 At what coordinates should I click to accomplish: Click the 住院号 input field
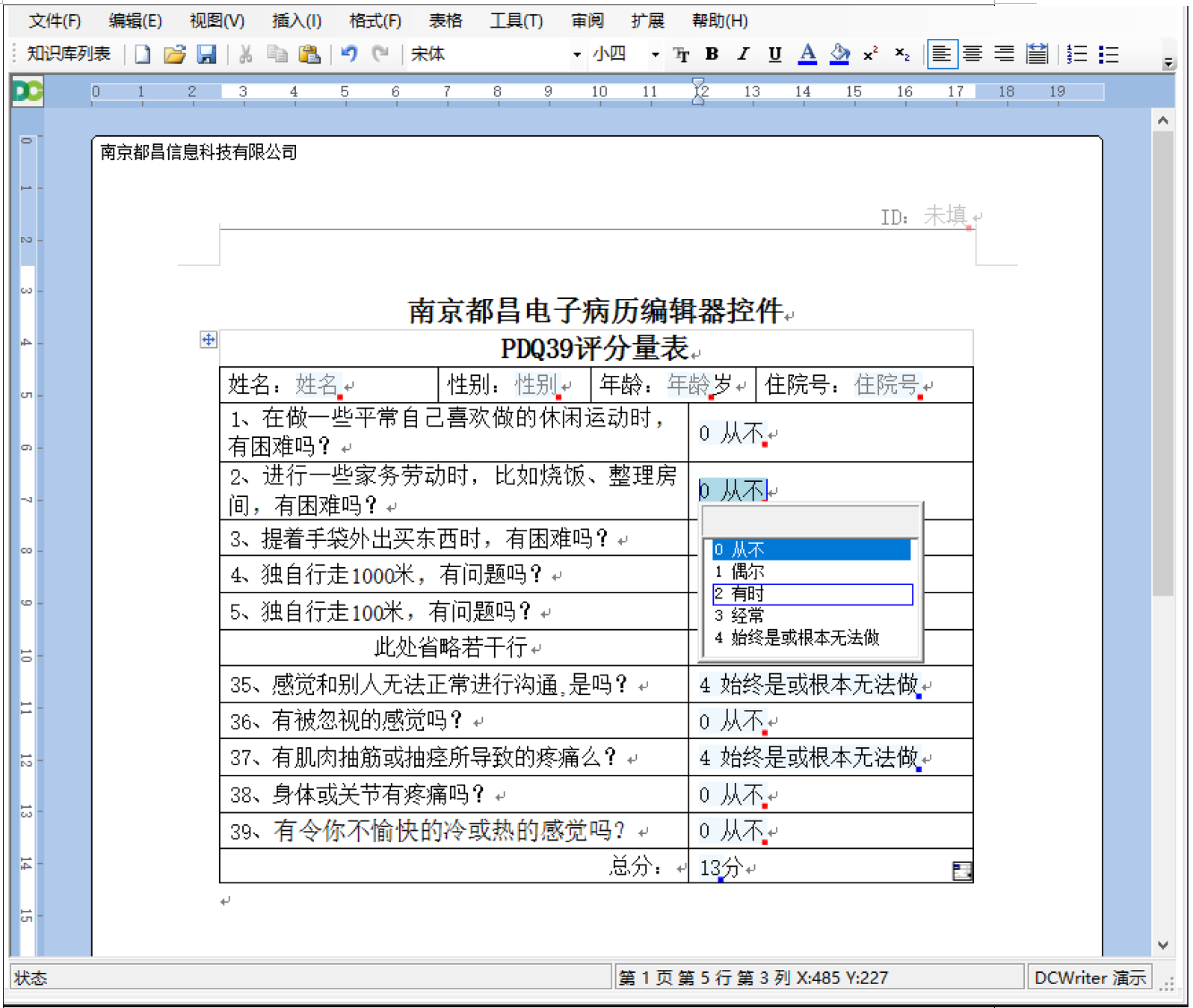tap(887, 385)
